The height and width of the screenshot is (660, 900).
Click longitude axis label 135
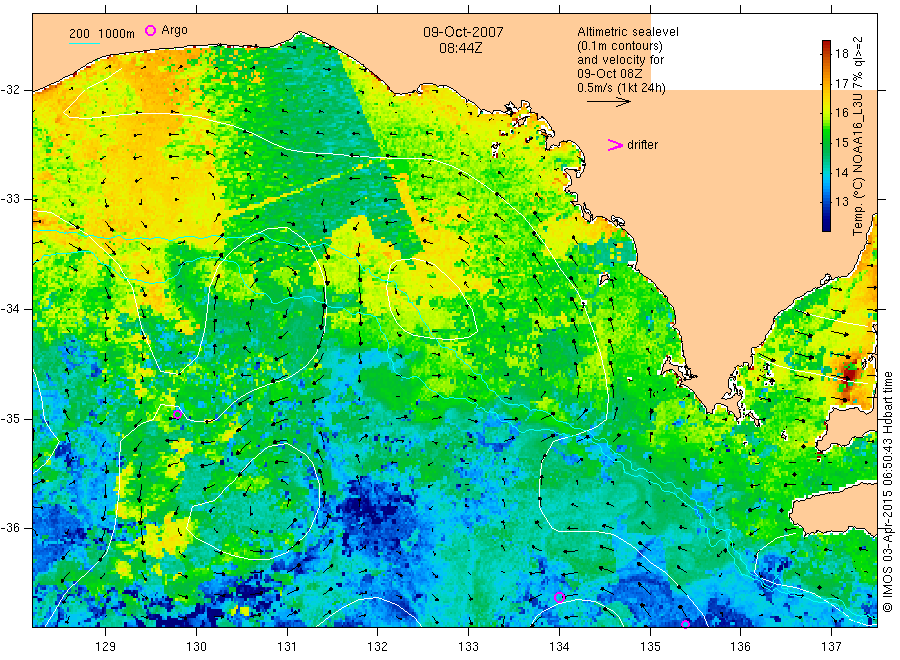click(650, 647)
